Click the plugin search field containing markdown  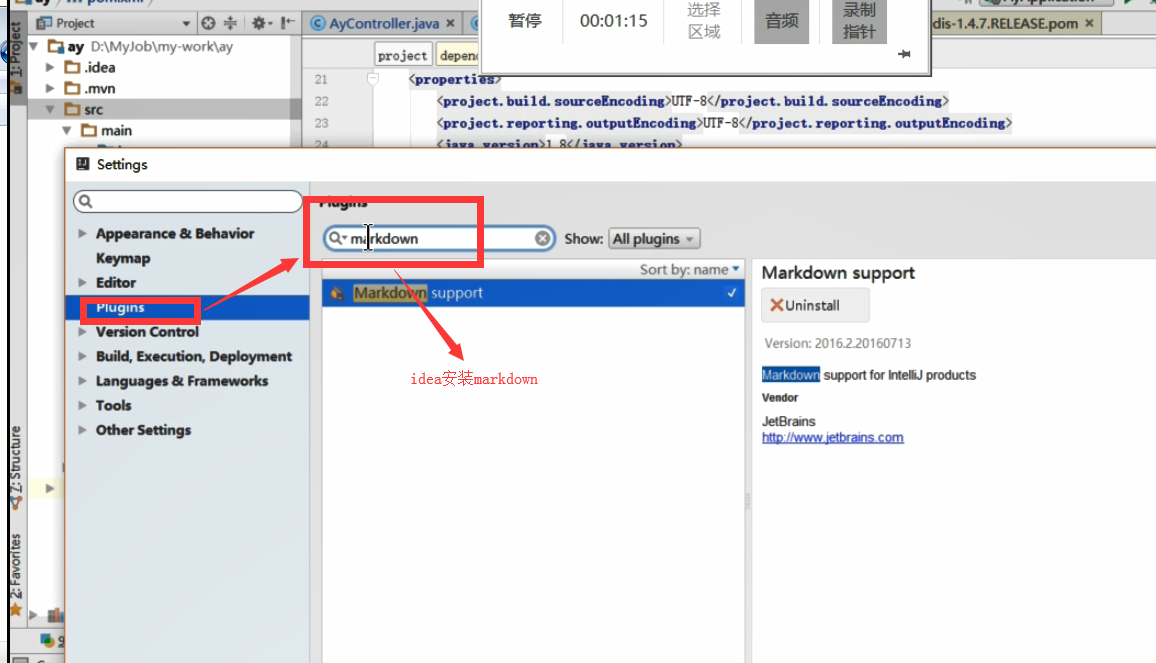(x=439, y=238)
